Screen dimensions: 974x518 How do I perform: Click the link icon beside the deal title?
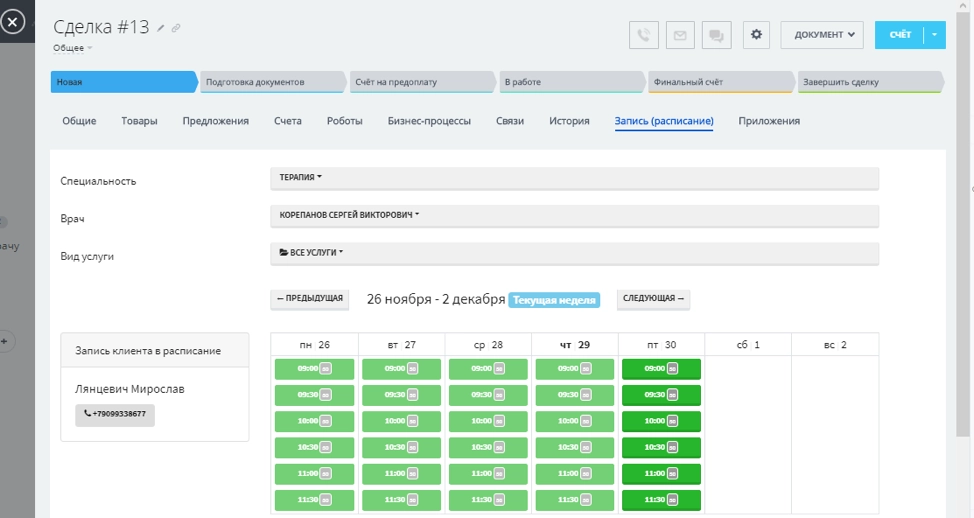point(176,28)
